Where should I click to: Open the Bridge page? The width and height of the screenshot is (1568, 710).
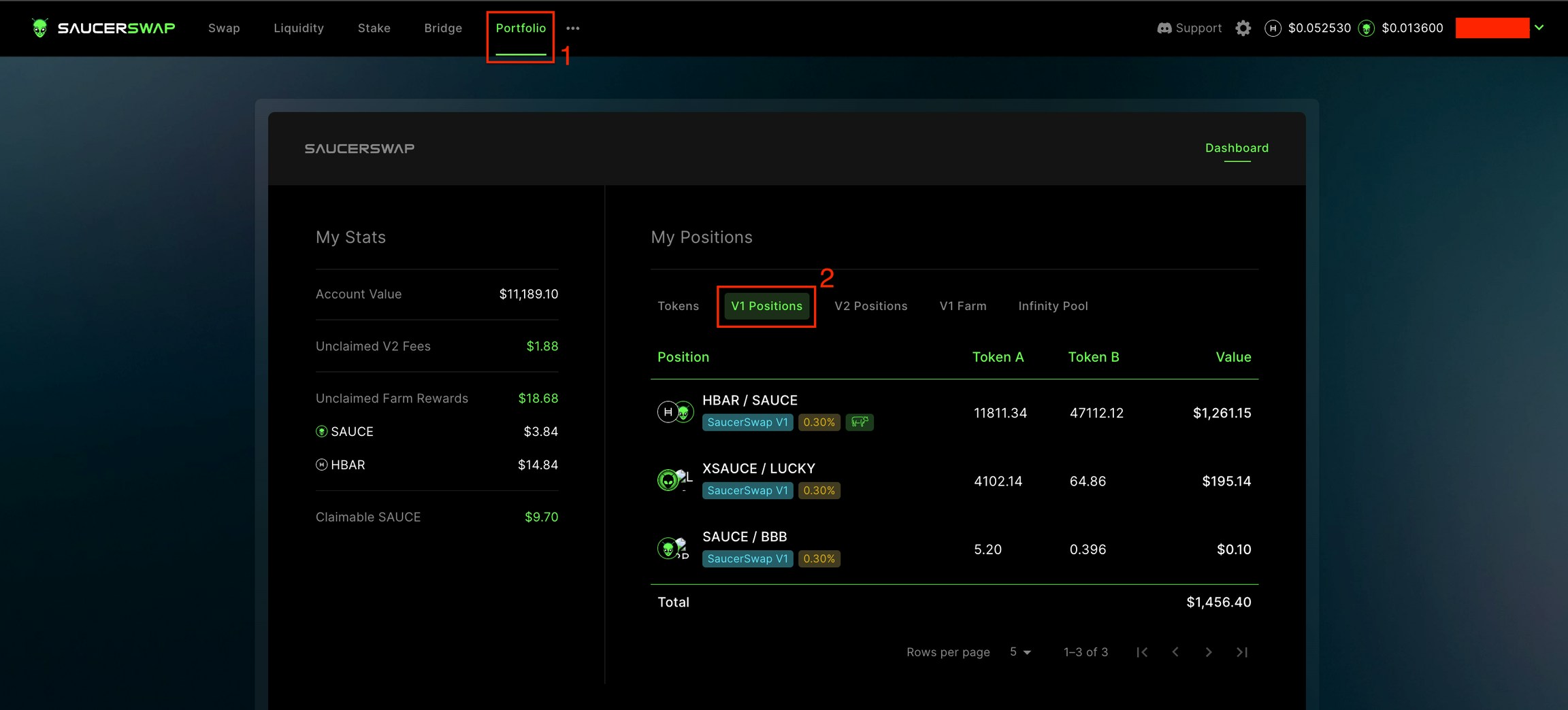coord(443,28)
